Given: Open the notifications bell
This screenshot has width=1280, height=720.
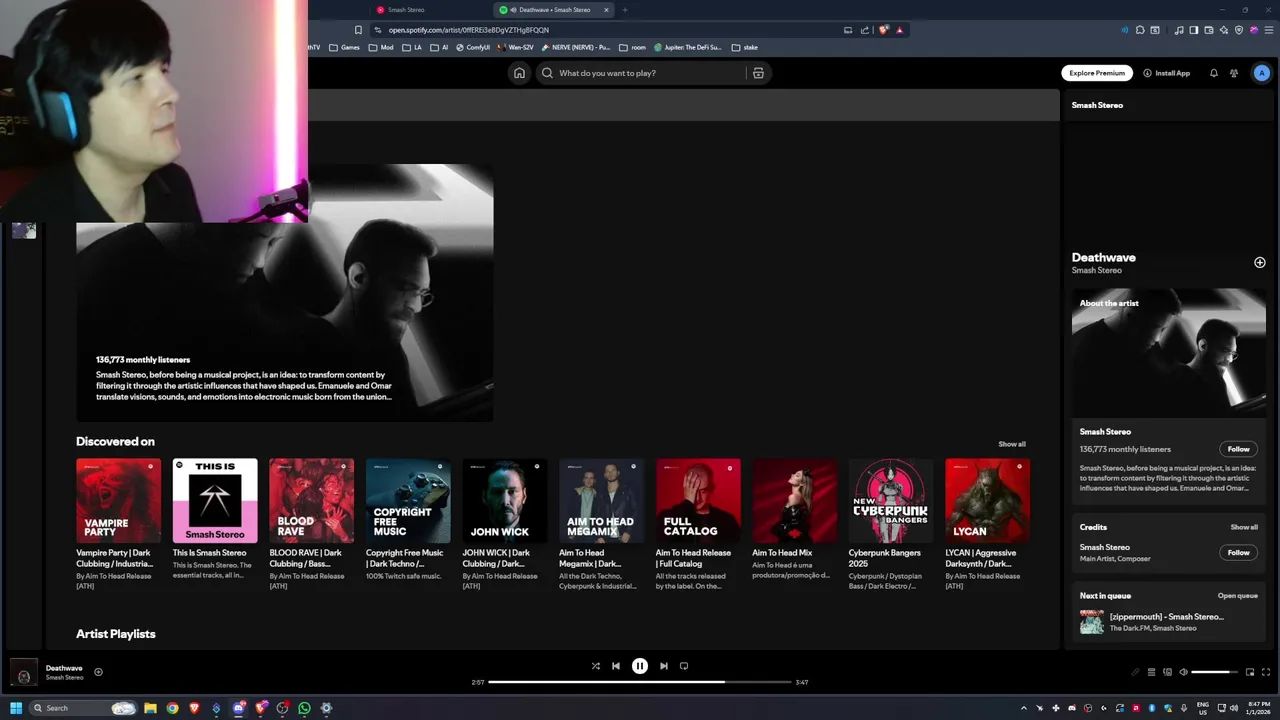Looking at the screenshot, I should [x=1214, y=73].
